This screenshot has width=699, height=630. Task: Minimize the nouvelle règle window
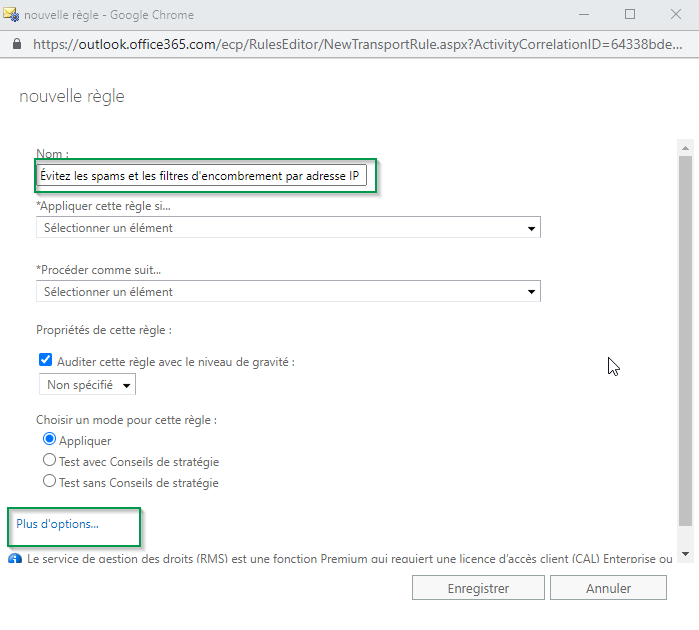click(x=585, y=15)
